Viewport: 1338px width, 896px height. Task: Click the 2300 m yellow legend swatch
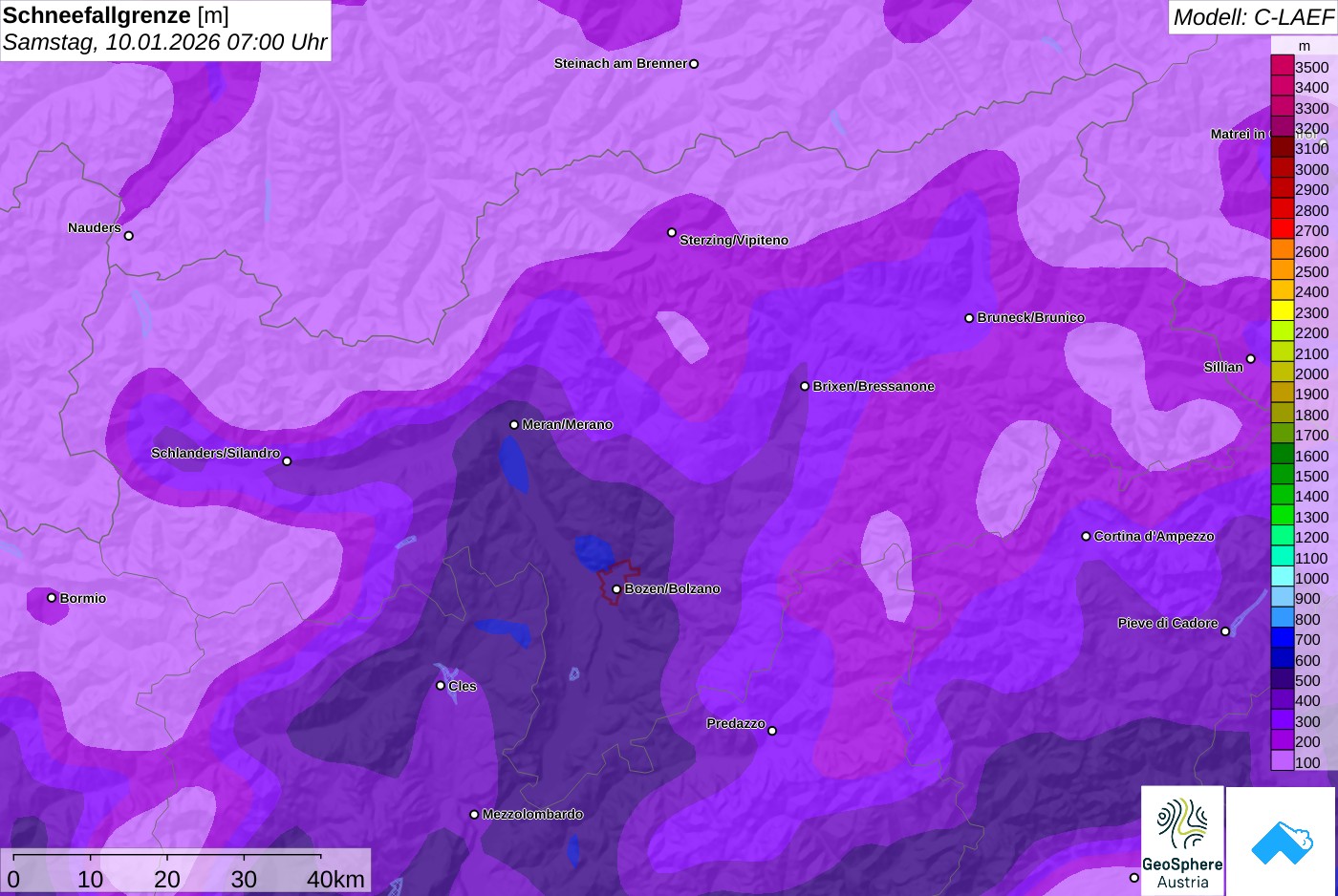tap(1283, 311)
